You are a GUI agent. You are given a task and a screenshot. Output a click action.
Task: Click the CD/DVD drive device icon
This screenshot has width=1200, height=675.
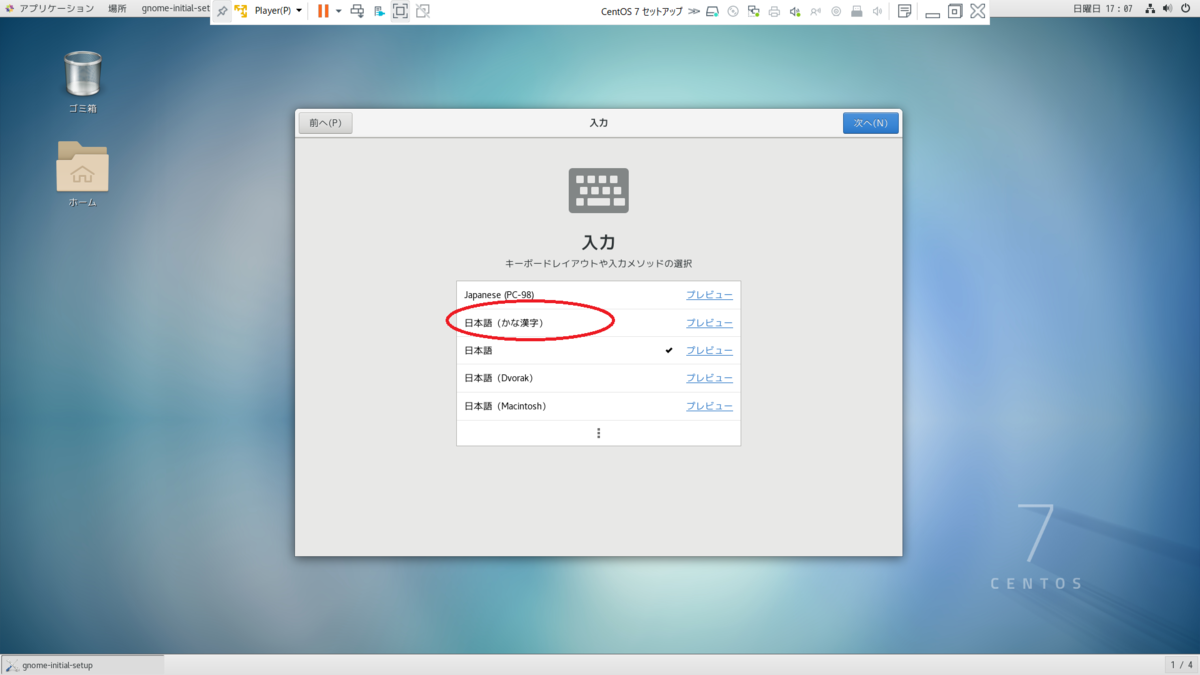tap(733, 11)
